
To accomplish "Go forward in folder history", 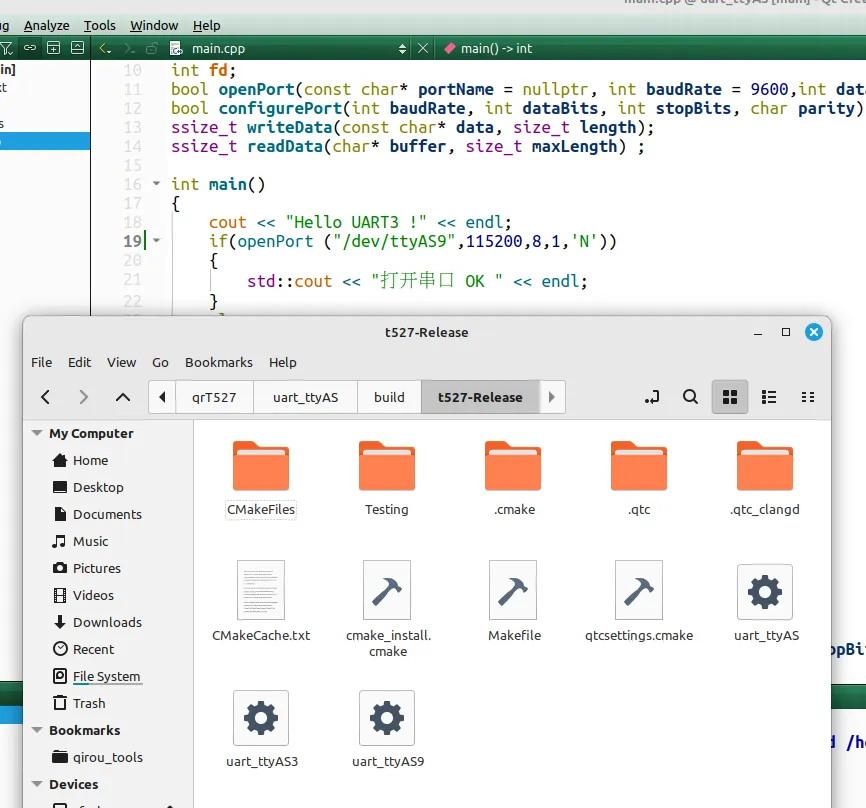I will click(x=83, y=397).
